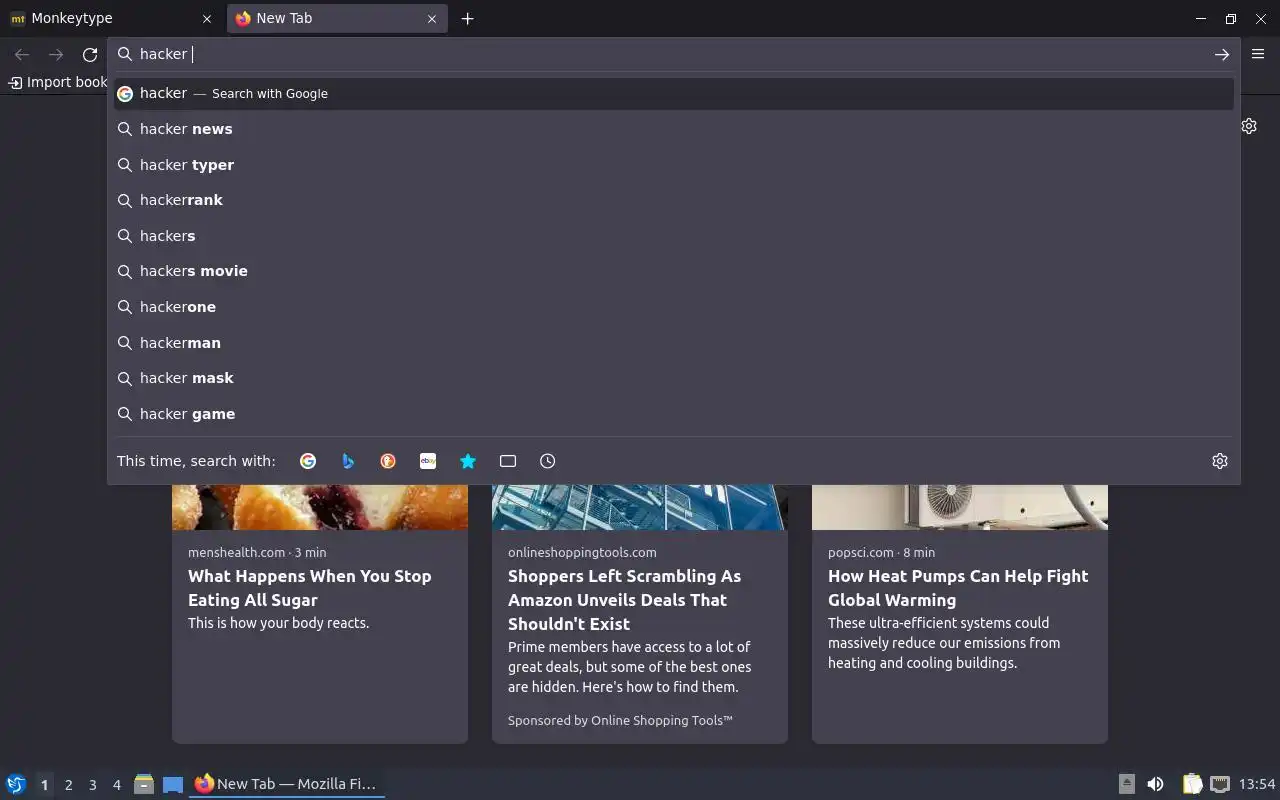Search this time with DuckDuckGo icon
The height and width of the screenshot is (800, 1280).
point(388,461)
